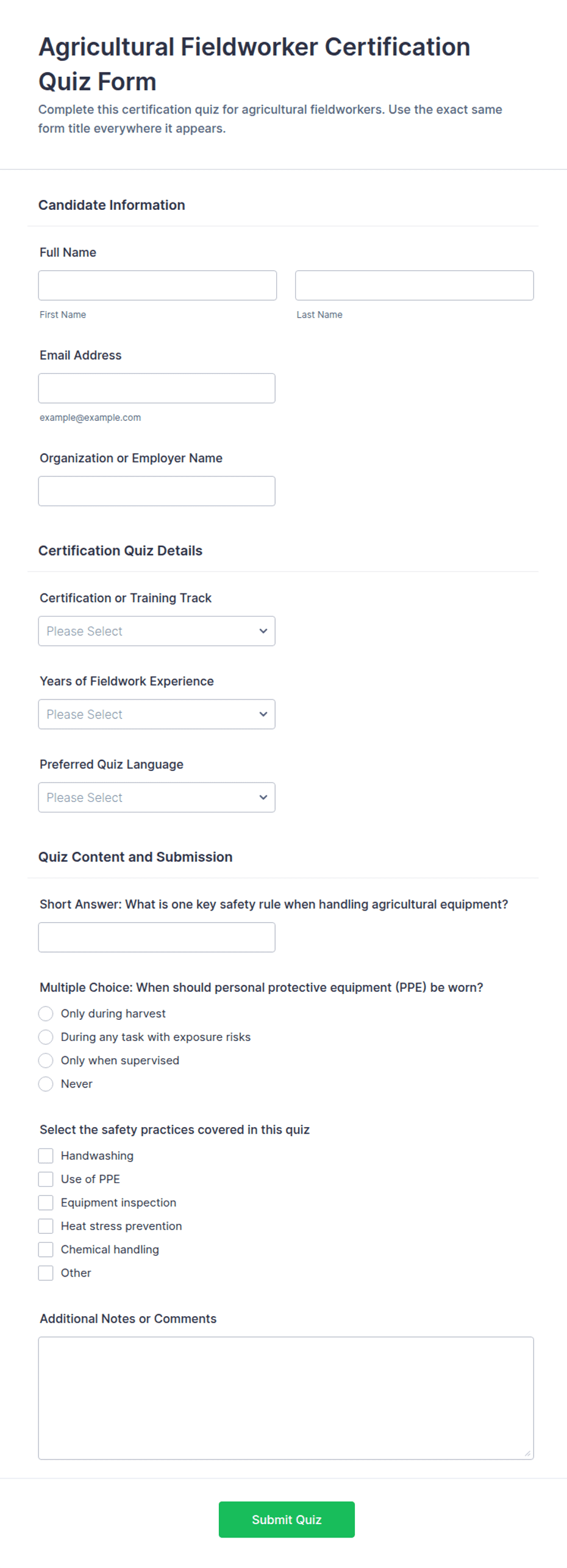
Task: Tick the Chemical handling checkbox
Action: coord(46,1250)
